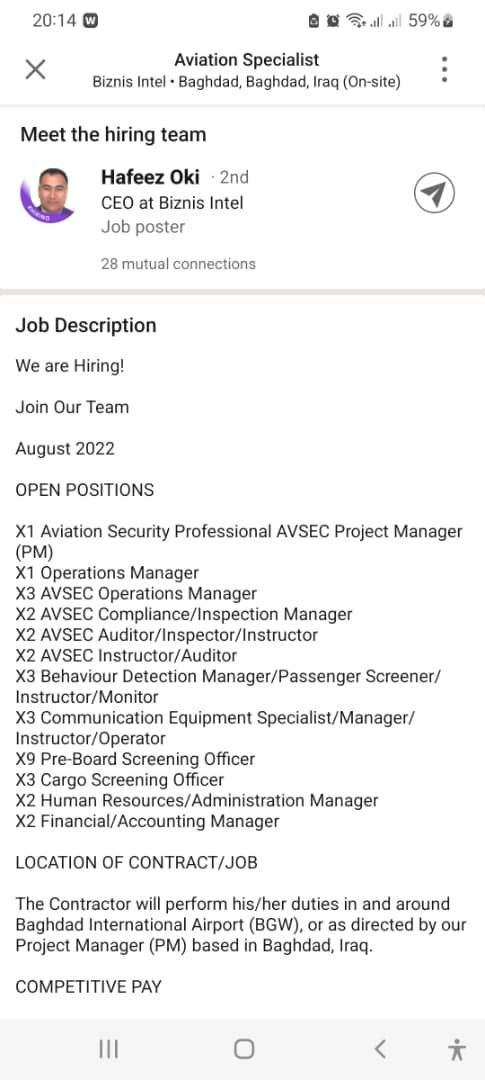Screen dimensions: 485x1080
Task: Tap the Android back arrow
Action: pos(380,1049)
